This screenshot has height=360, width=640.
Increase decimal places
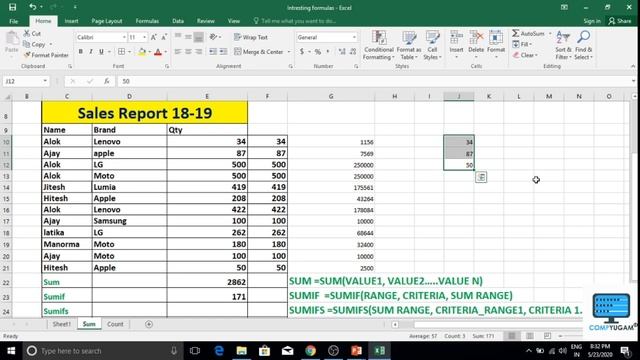coord(342,52)
